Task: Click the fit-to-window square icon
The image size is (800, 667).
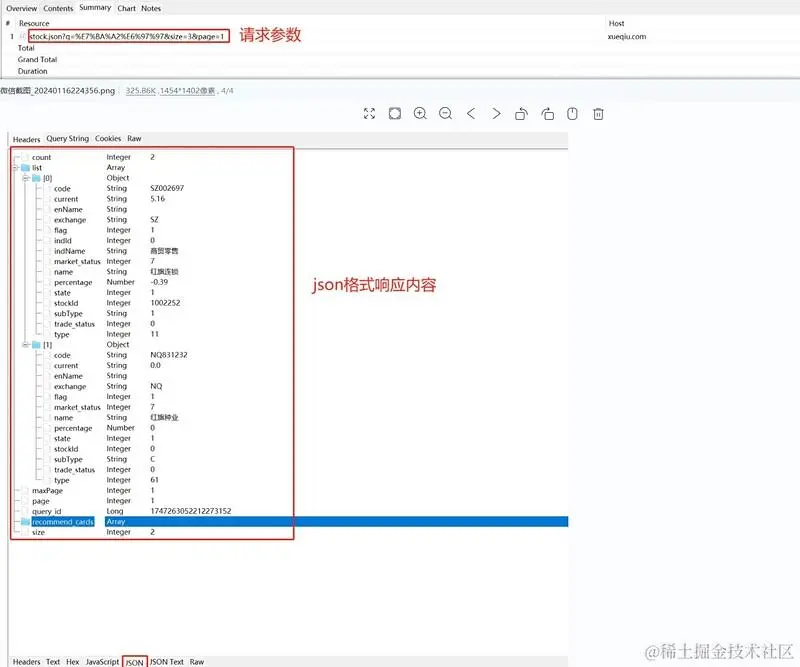Action: click(394, 113)
